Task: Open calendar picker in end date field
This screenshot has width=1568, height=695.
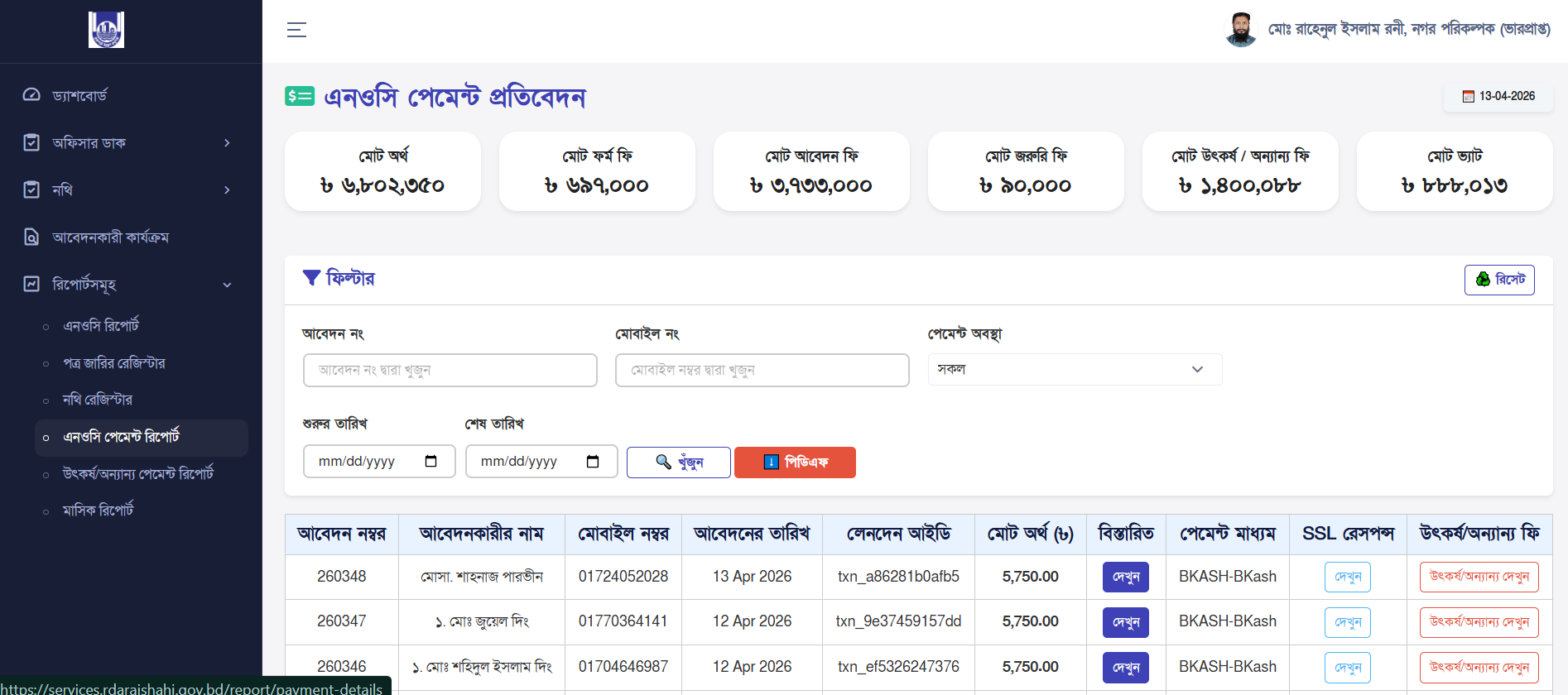Action: pos(593,462)
